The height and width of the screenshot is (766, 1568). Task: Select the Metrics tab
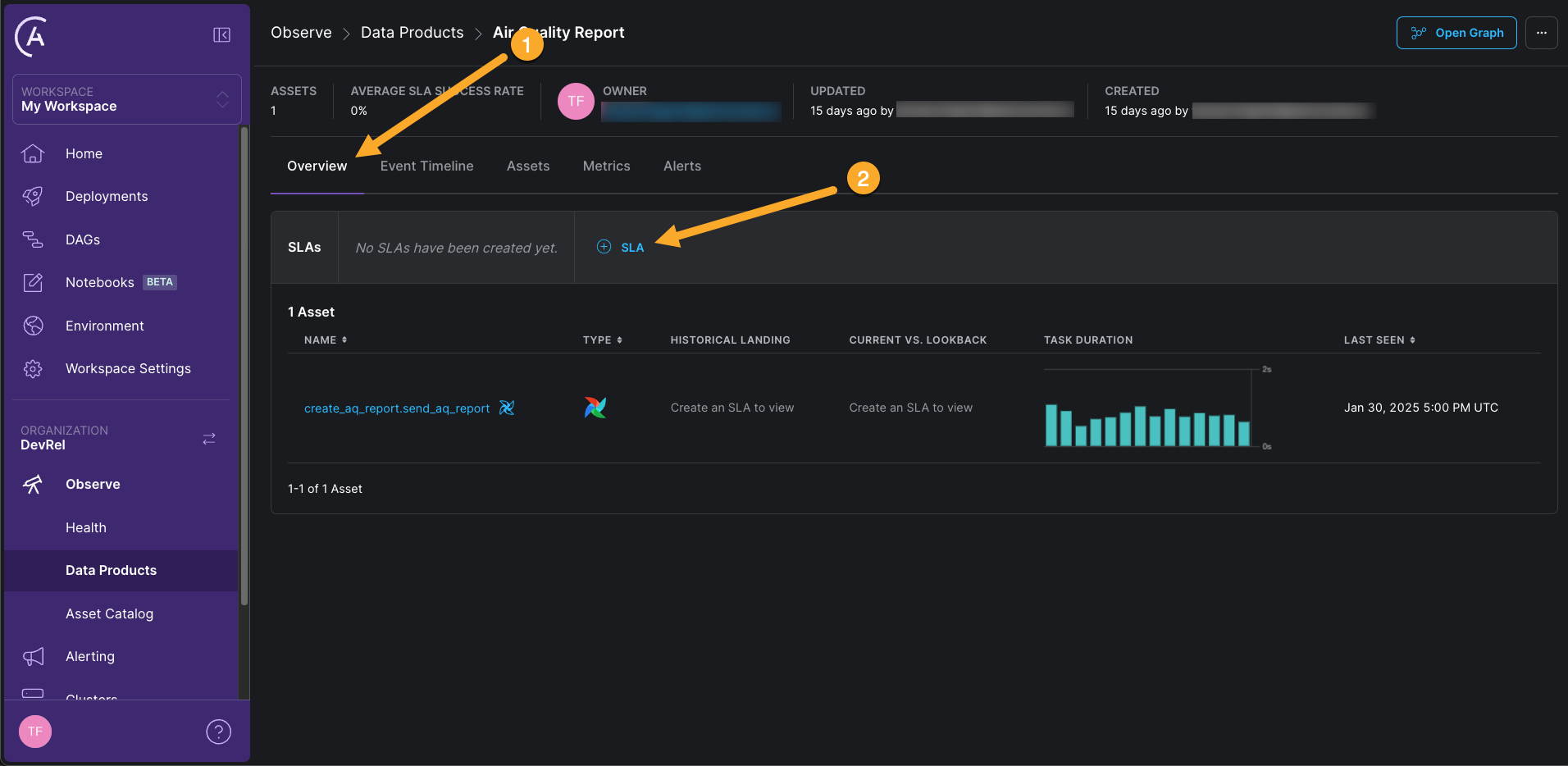[606, 166]
